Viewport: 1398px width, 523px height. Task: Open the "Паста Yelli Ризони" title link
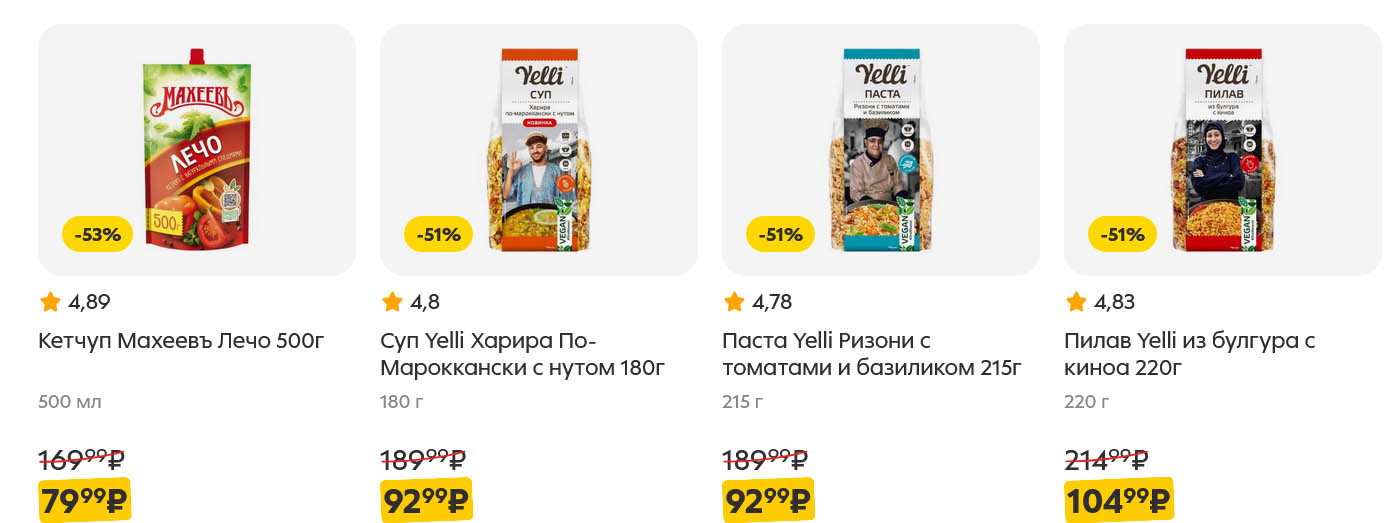871,354
